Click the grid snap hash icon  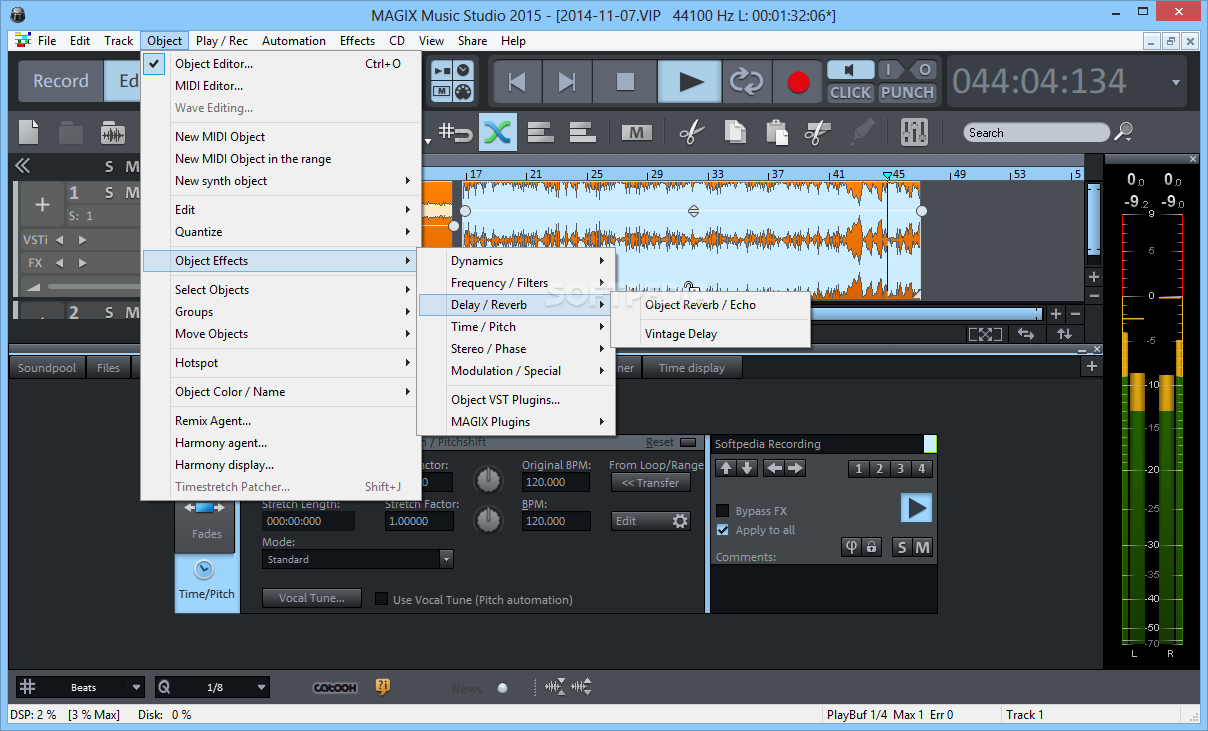click(28, 687)
